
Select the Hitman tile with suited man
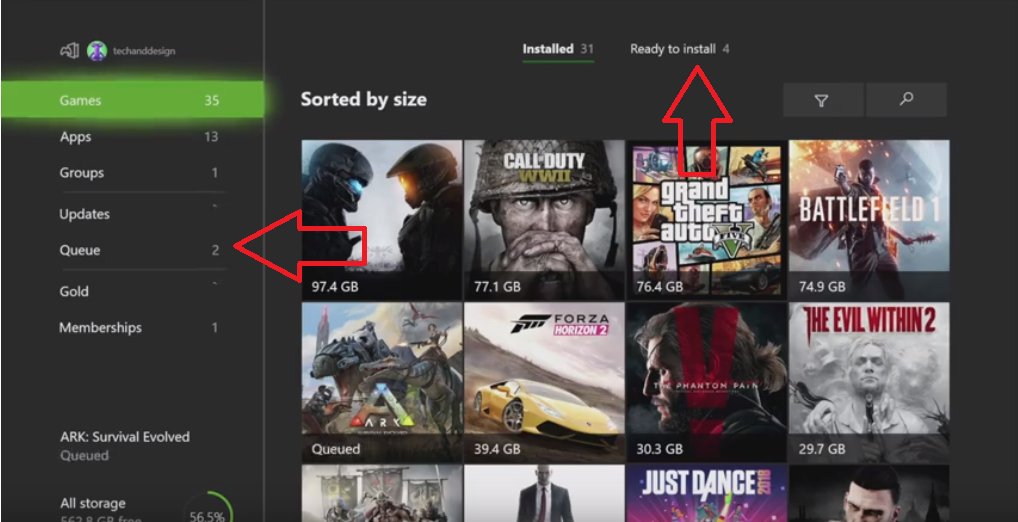(544, 493)
